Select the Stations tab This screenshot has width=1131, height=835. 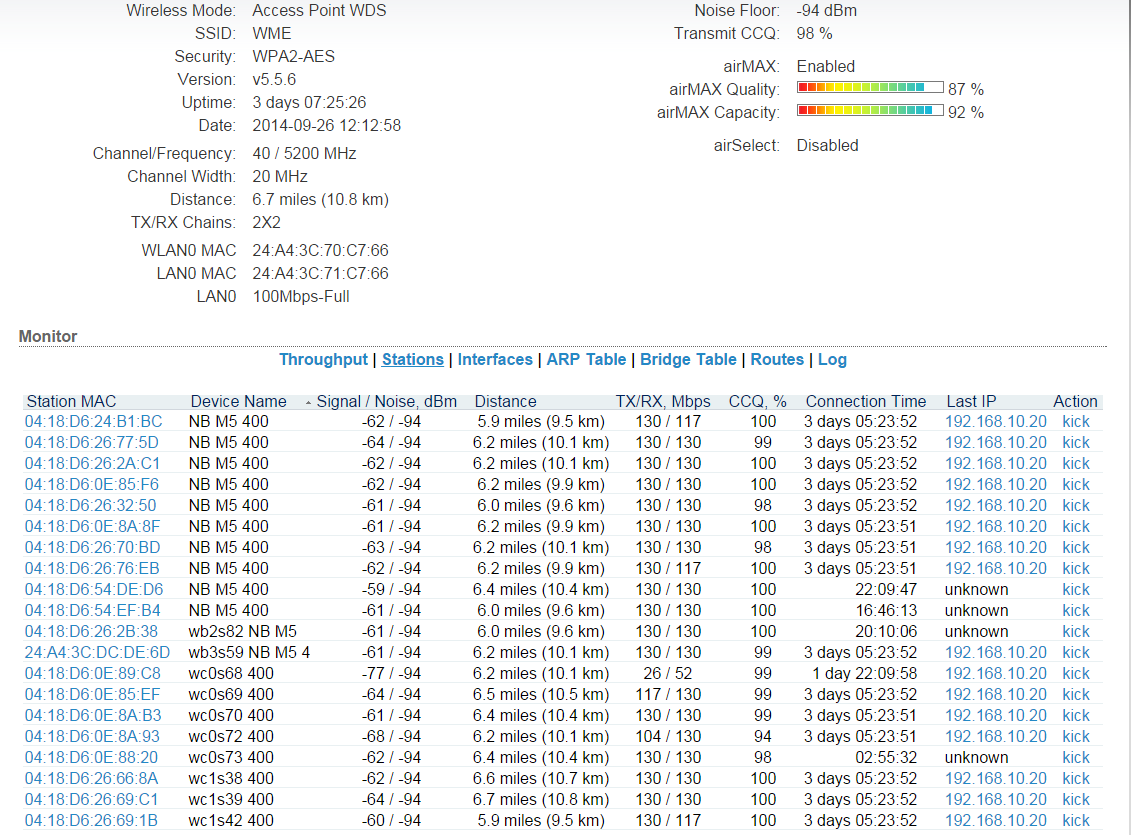[x=413, y=360]
